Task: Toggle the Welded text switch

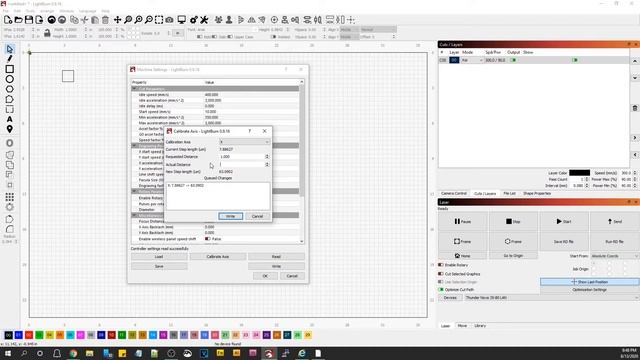Action: tap(273, 37)
